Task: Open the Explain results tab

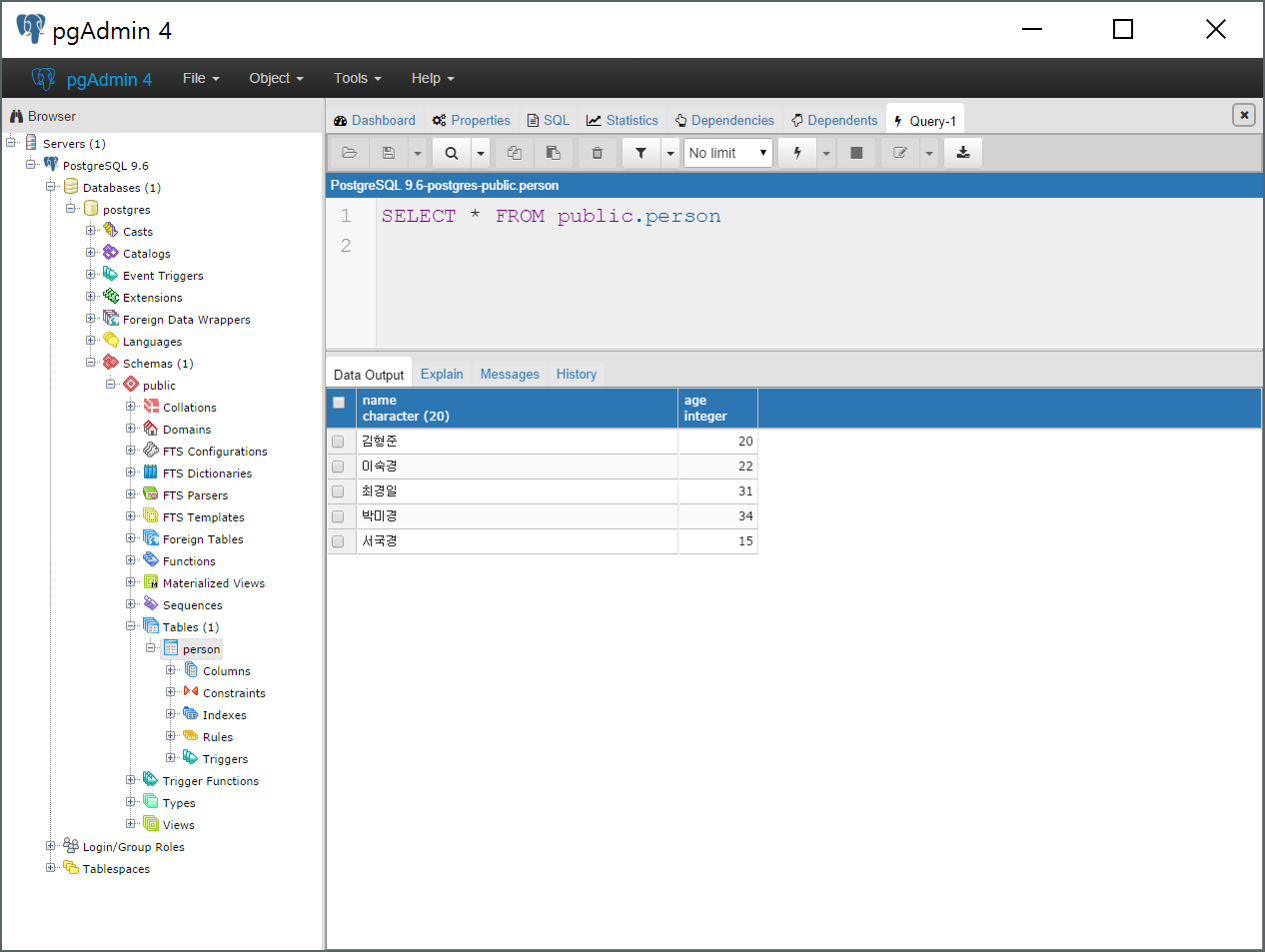Action: click(x=442, y=374)
